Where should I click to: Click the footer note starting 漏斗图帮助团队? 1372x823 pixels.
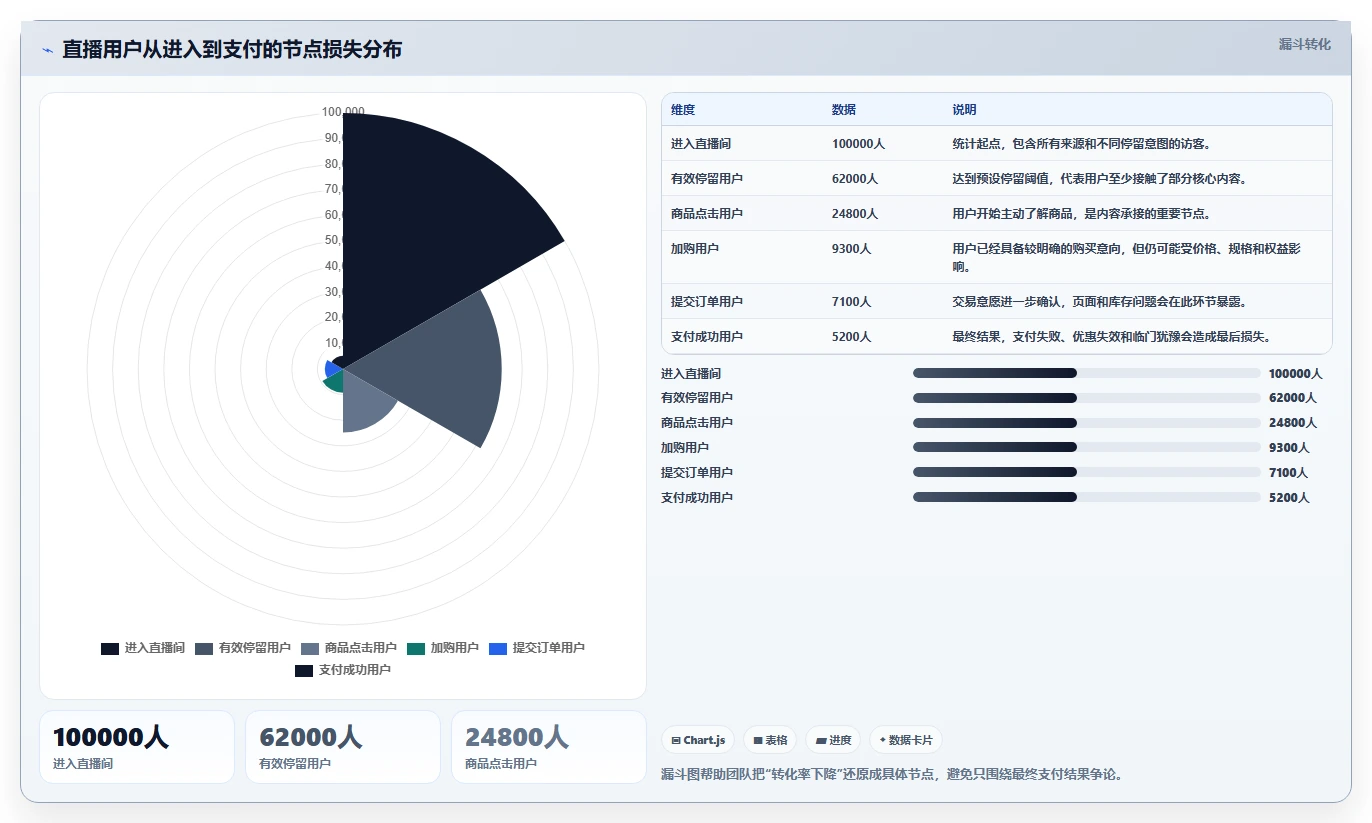(892, 774)
